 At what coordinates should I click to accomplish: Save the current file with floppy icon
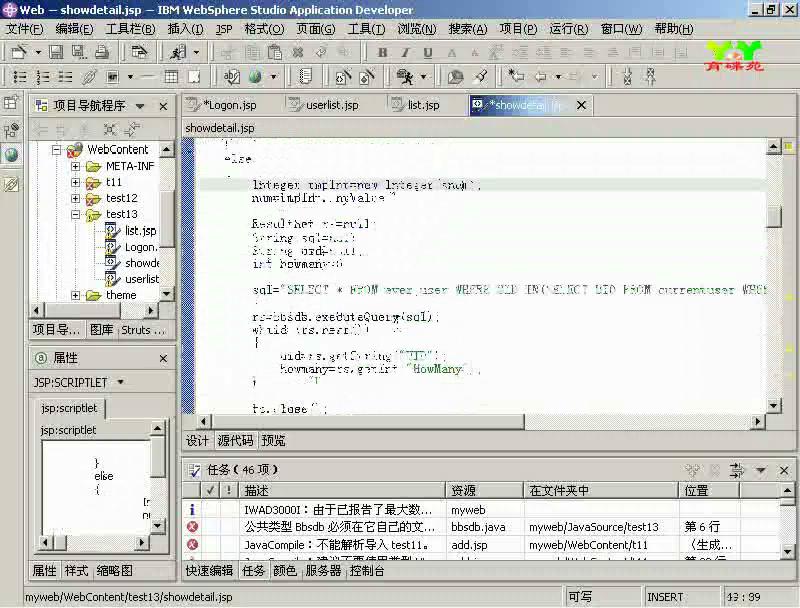pos(56,52)
